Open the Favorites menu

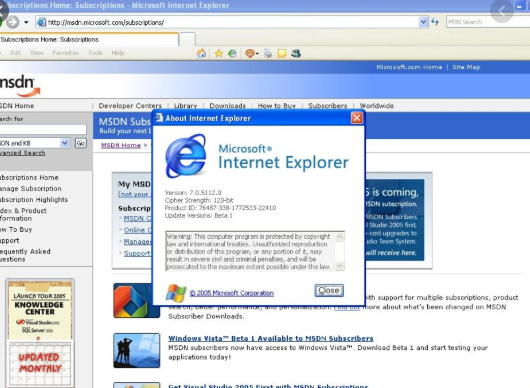[x=66, y=53]
